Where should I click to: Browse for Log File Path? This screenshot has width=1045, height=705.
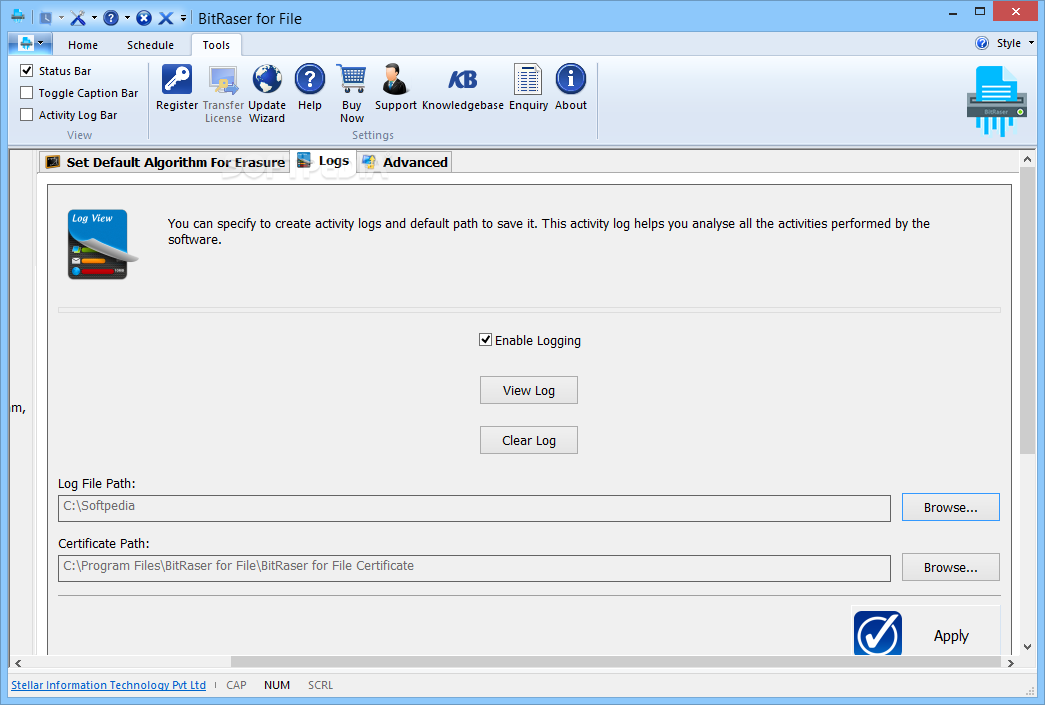(x=950, y=507)
